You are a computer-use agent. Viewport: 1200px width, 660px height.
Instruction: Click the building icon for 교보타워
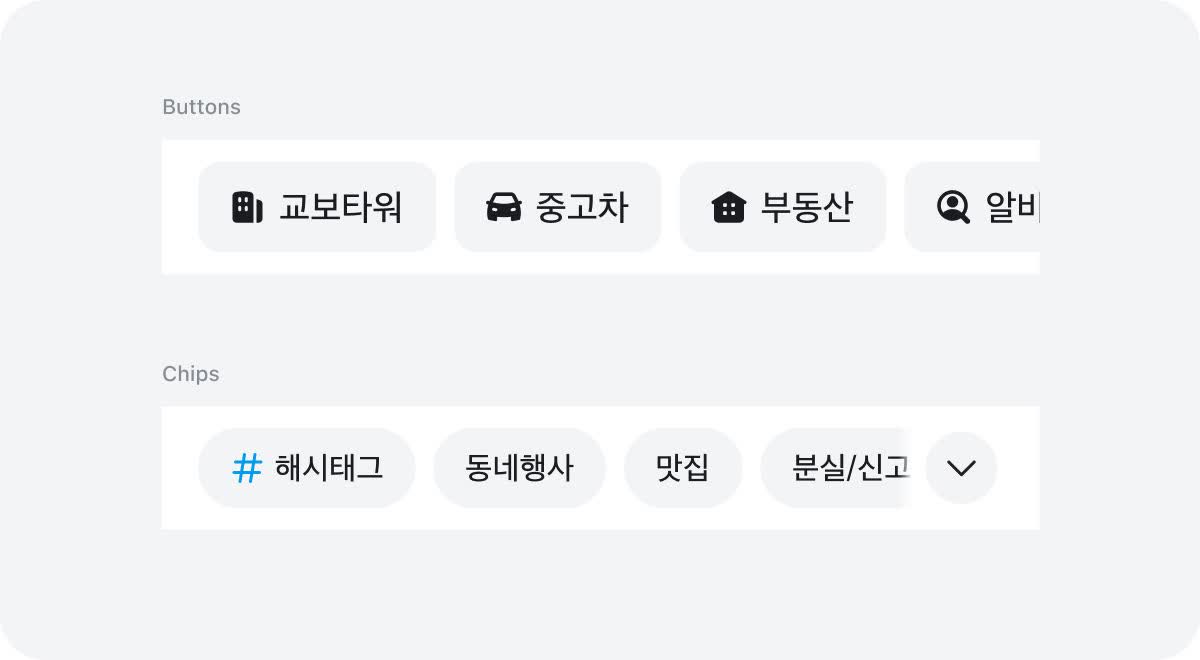247,207
